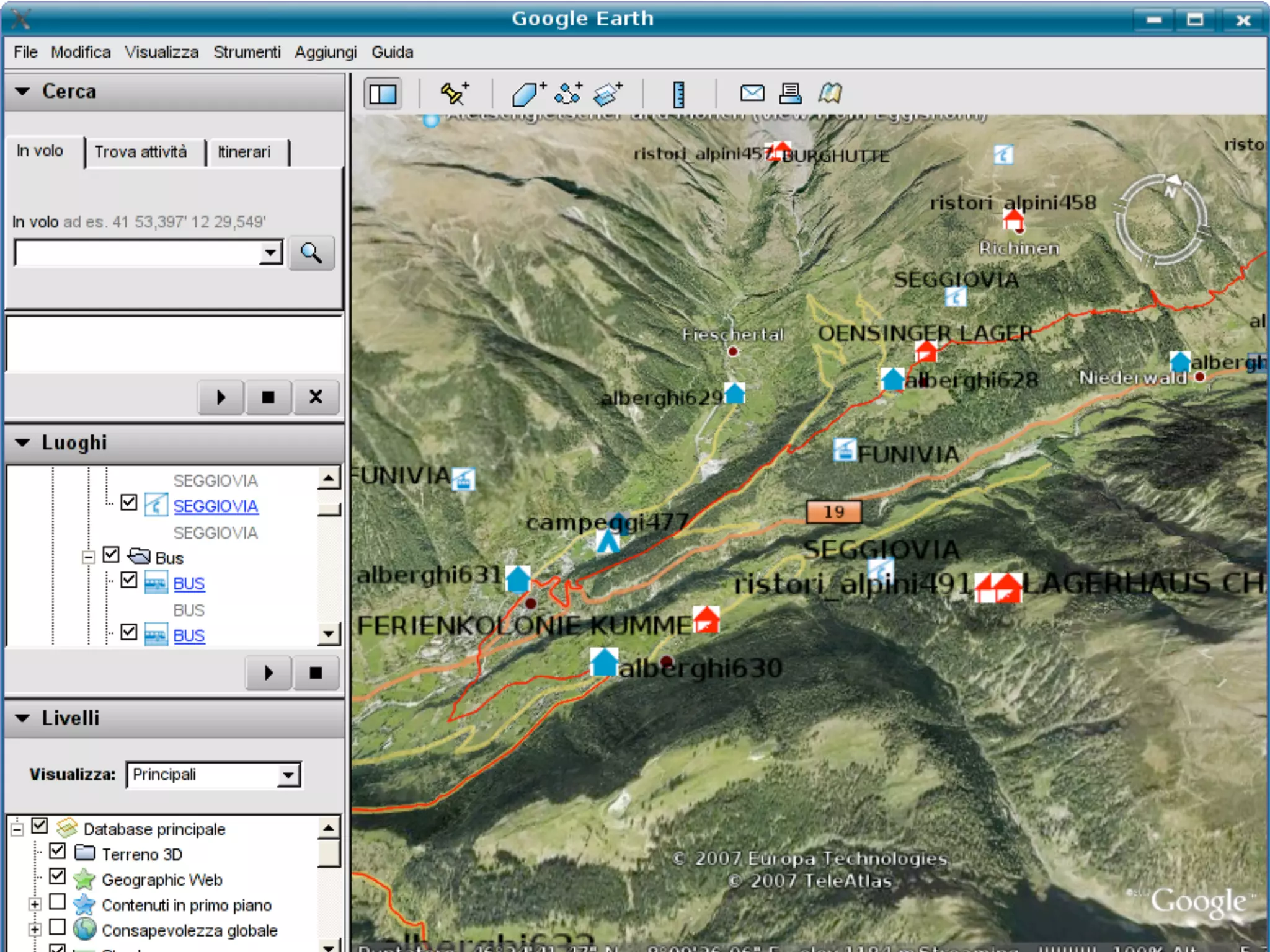1270x952 pixels.
Task: Click the add placemark pushpin icon
Action: pyautogui.click(x=454, y=94)
